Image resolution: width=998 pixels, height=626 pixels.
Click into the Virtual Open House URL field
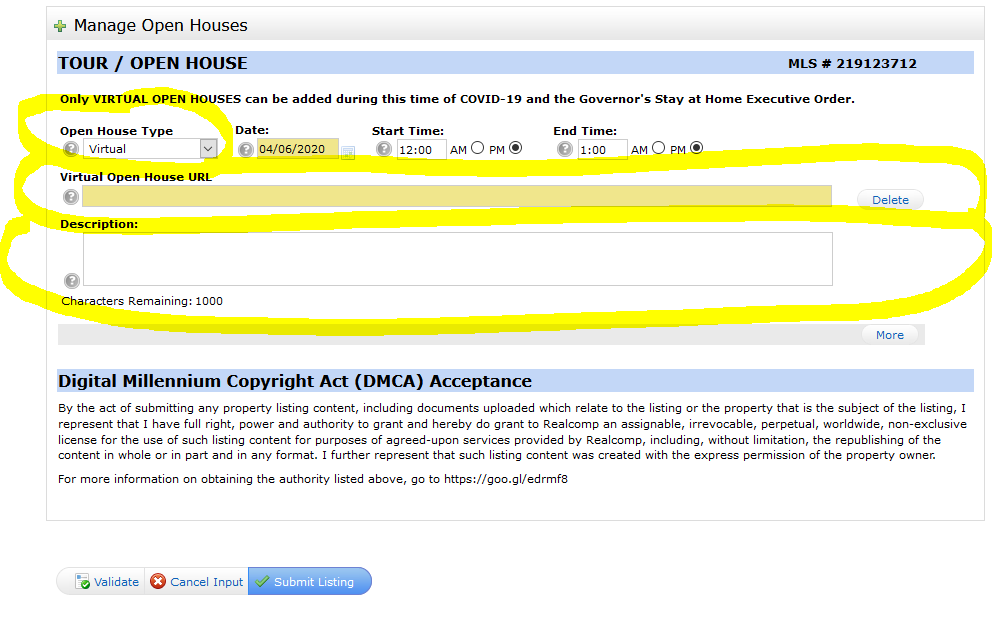coord(456,196)
